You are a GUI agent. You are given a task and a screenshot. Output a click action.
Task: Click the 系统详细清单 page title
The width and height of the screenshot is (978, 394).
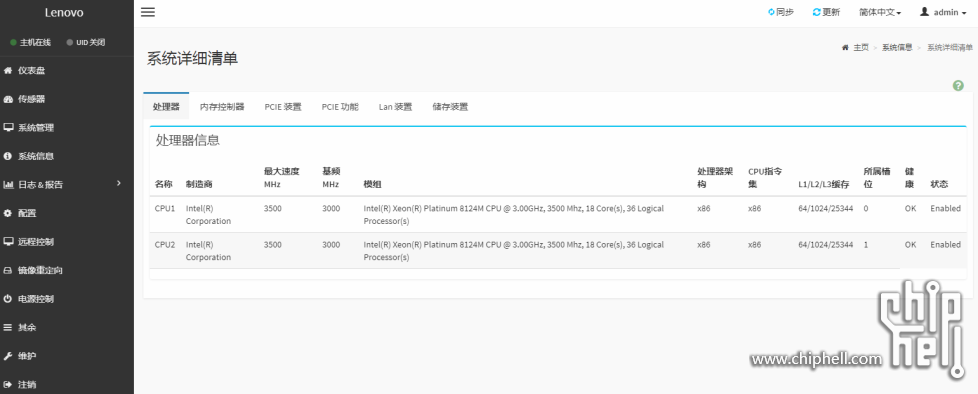(x=192, y=59)
